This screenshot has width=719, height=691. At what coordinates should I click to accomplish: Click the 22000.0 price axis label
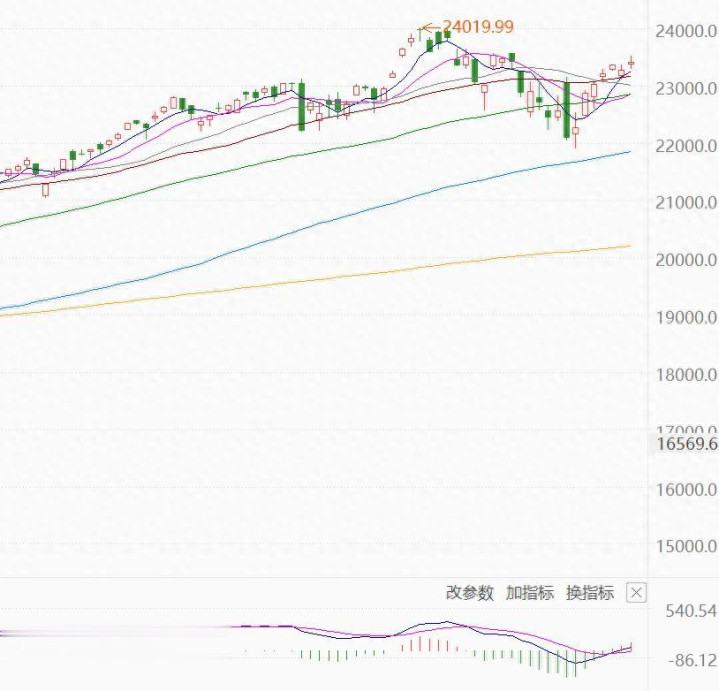coord(686,146)
